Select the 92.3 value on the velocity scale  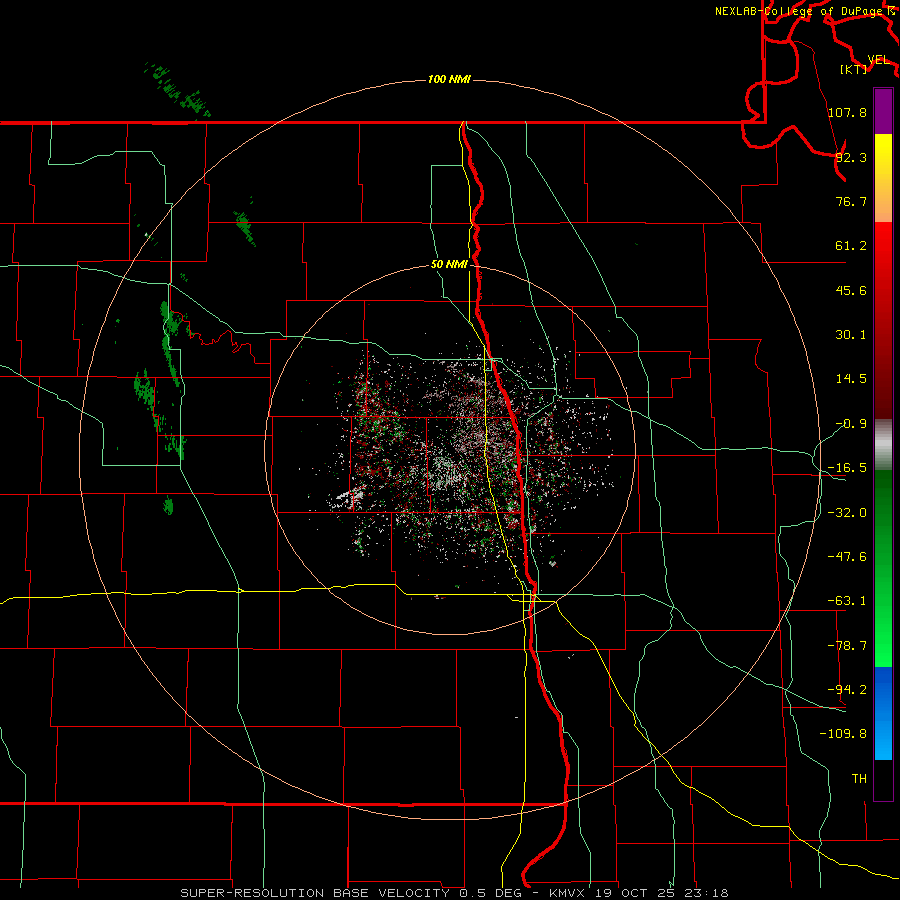[851, 157]
